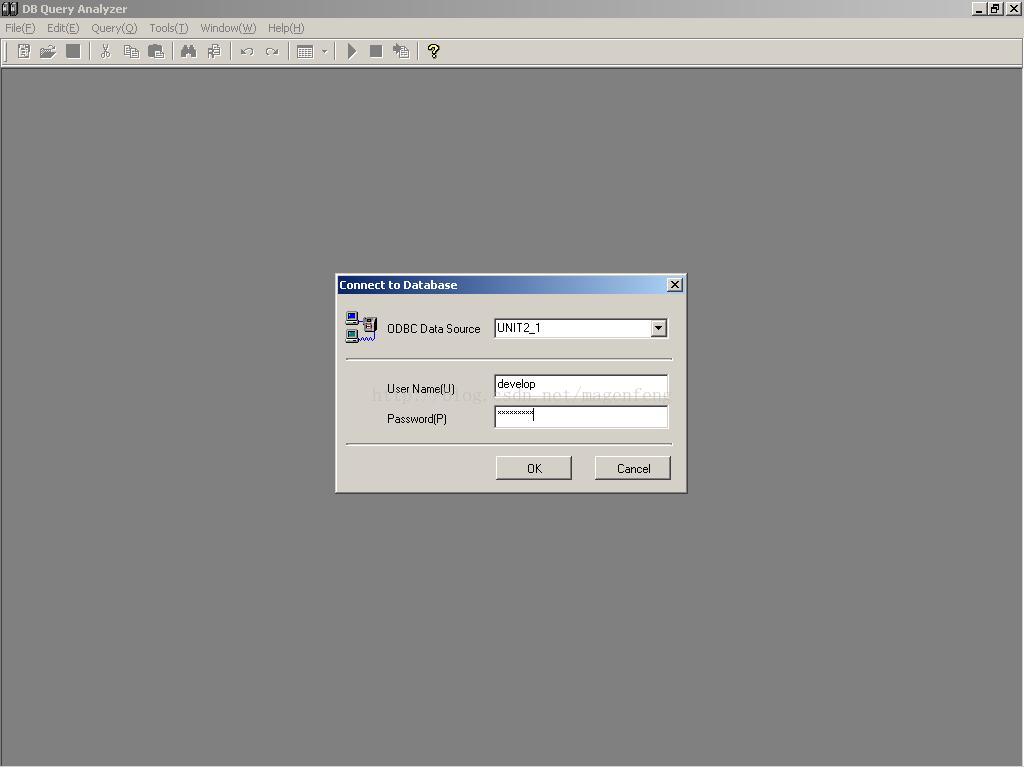Open the Help(H) menu

(286, 28)
